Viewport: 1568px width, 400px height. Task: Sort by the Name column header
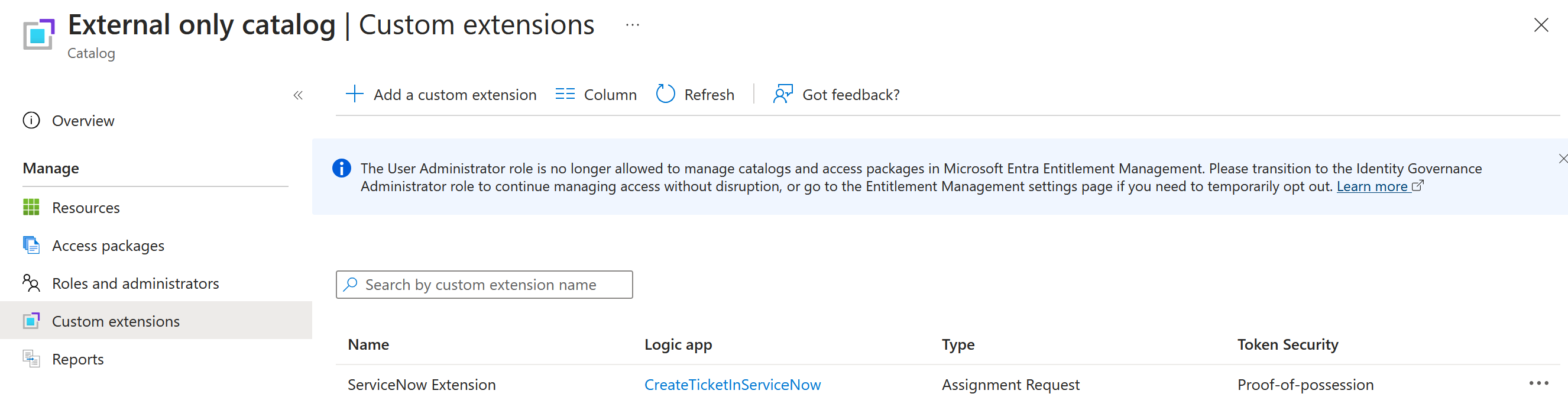(x=368, y=344)
